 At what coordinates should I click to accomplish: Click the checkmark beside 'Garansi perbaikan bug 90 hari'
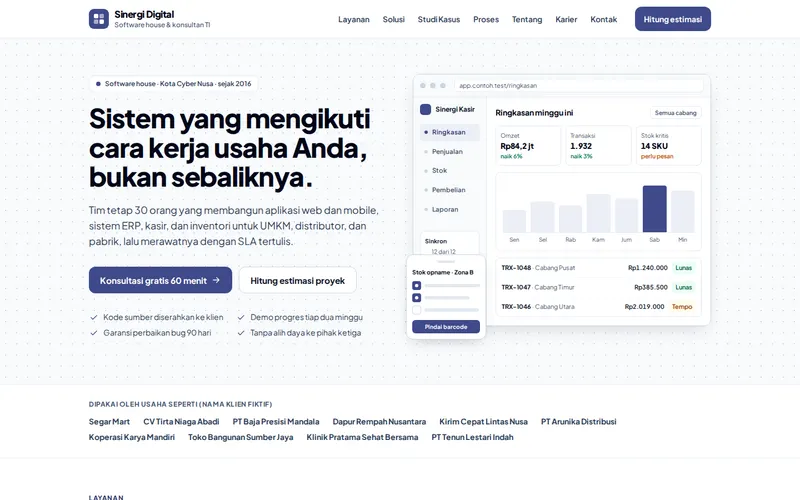pyautogui.click(x=93, y=333)
